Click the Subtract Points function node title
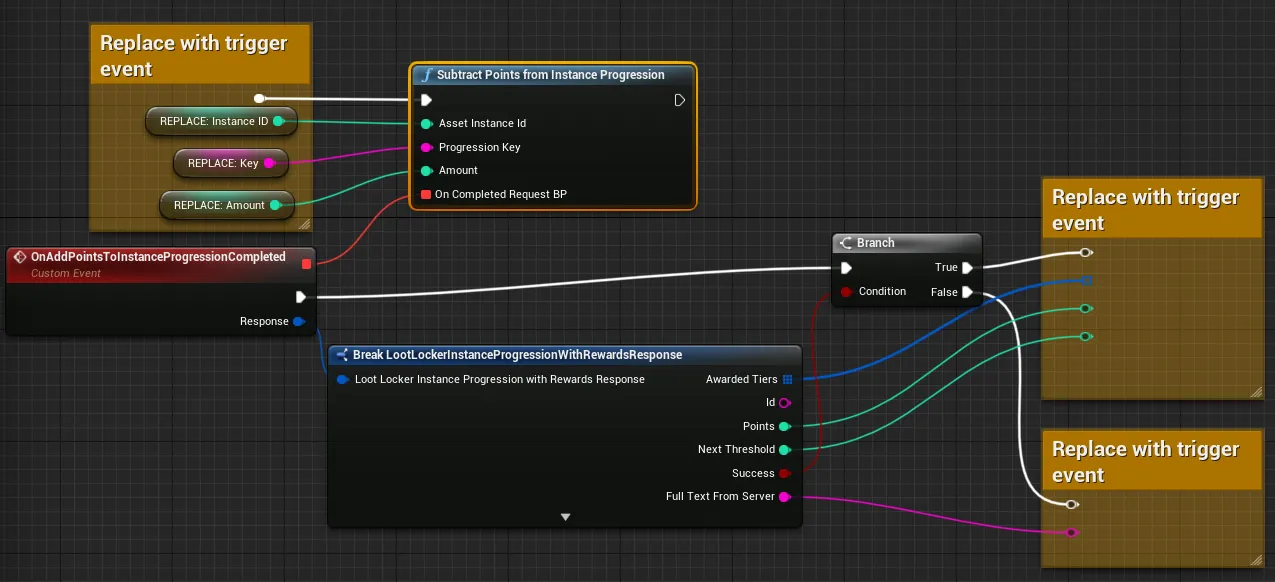 pos(550,75)
